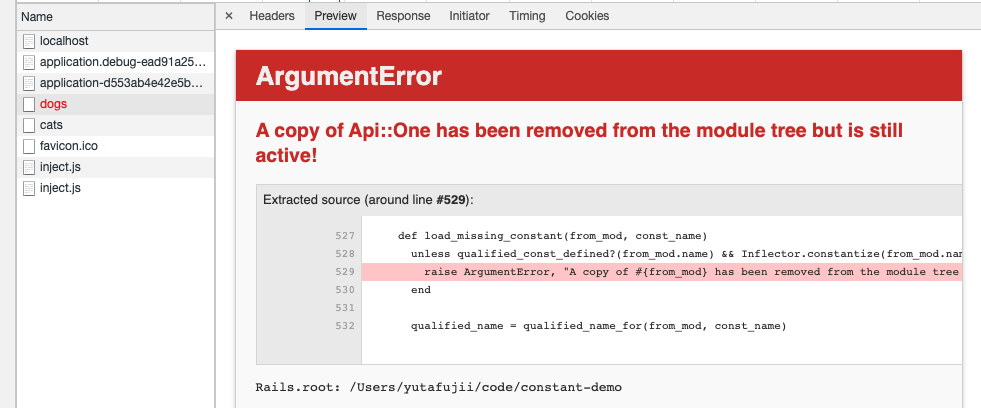Image resolution: width=981 pixels, height=408 pixels.
Task: Click the blank file icon beside cats
Action: coord(28,125)
